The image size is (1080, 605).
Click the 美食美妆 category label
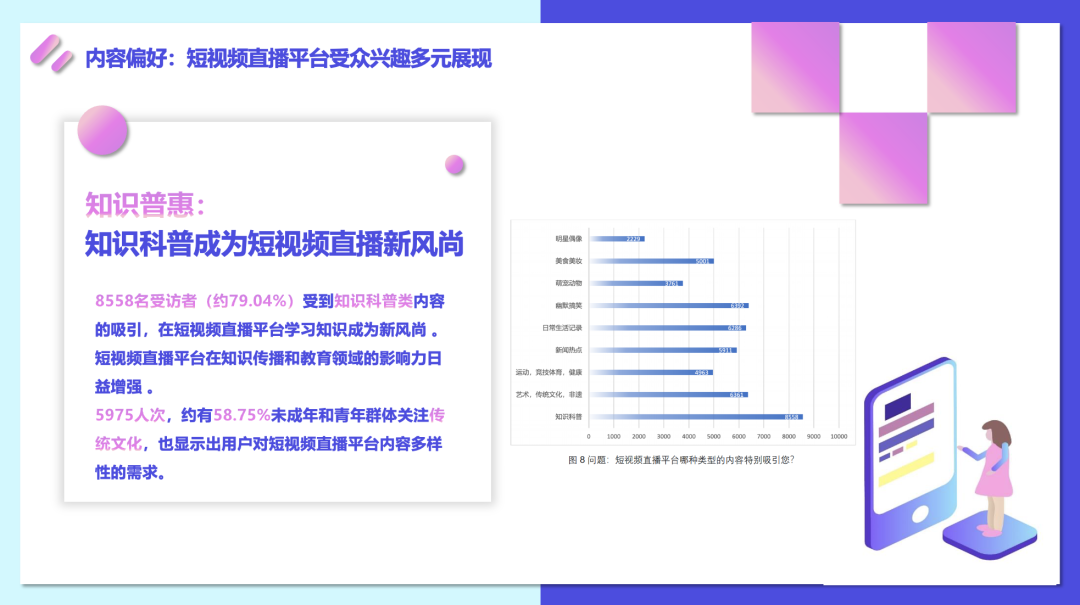pos(568,261)
